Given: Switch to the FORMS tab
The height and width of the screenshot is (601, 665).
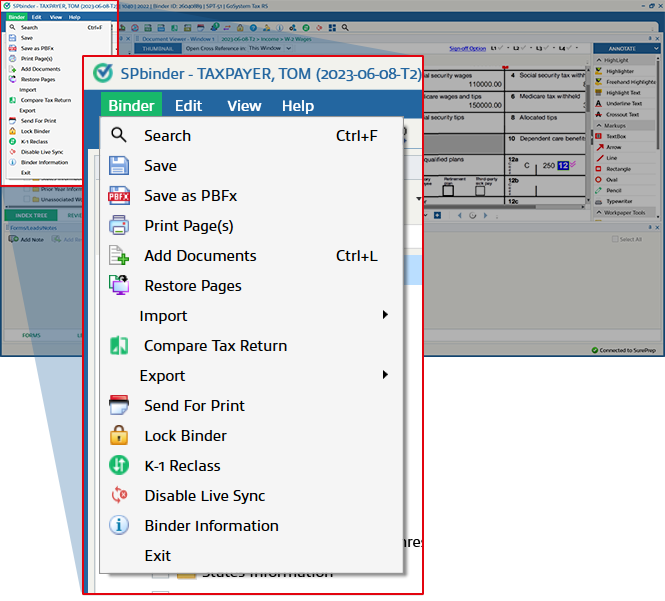Looking at the screenshot, I should pos(31,335).
